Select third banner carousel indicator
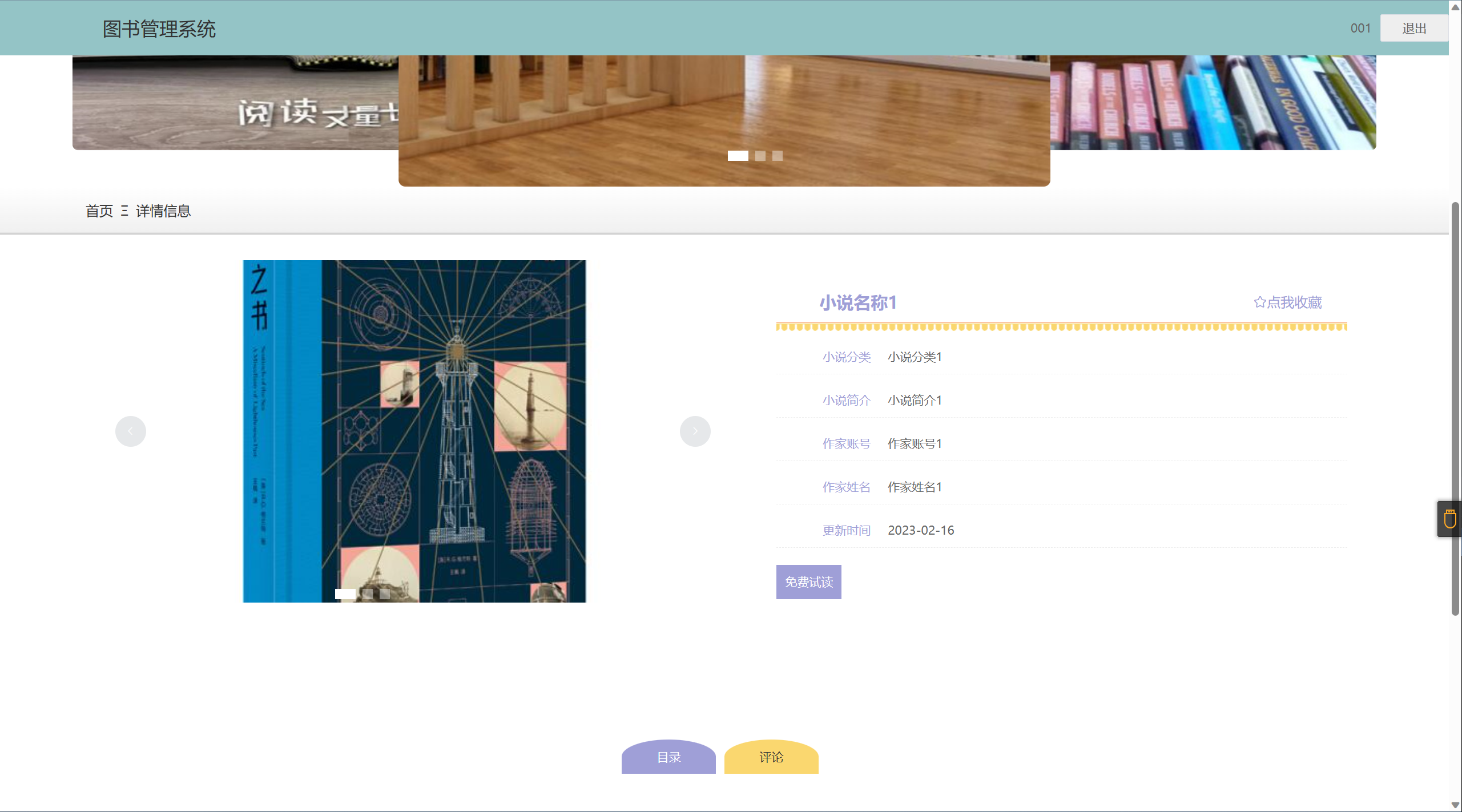 pyautogui.click(x=777, y=156)
